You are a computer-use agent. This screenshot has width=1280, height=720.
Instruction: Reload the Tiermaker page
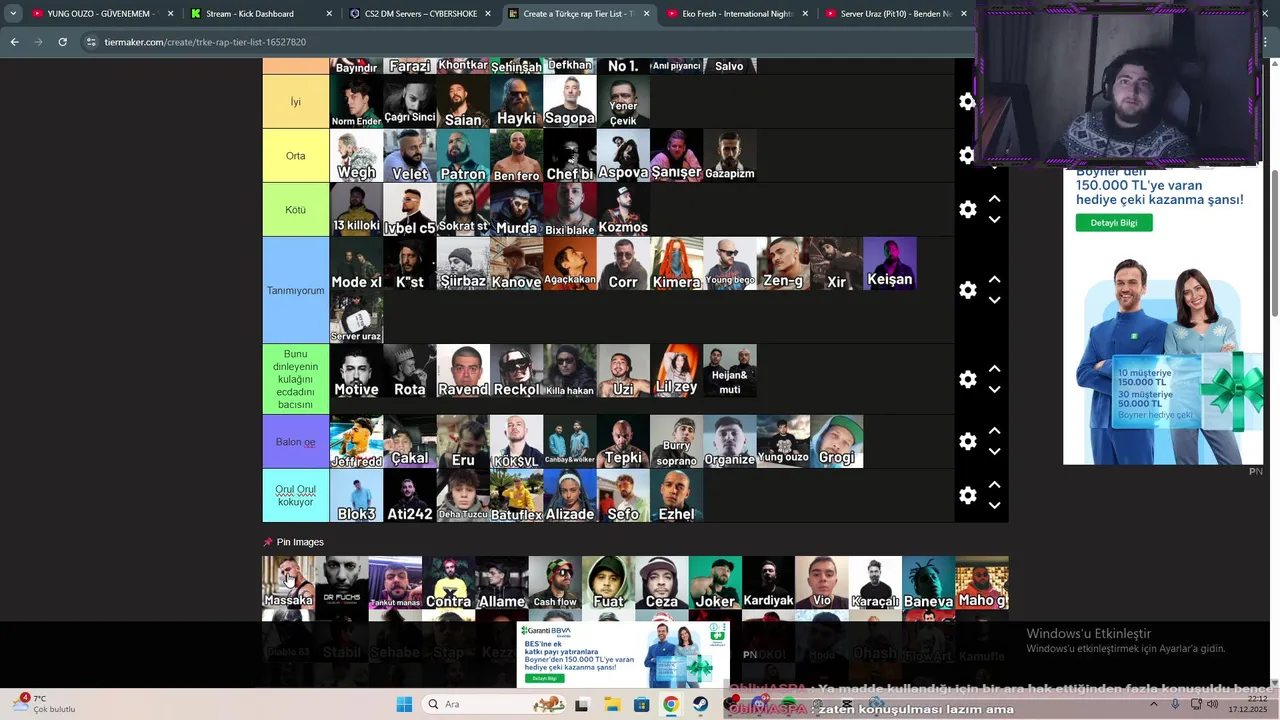(62, 42)
